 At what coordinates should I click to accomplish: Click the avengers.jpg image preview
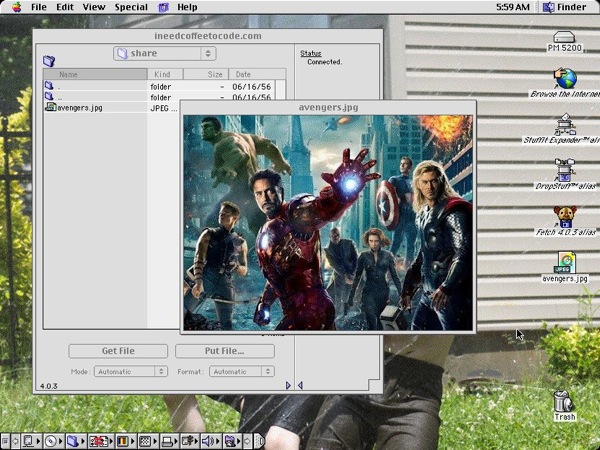[x=328, y=223]
